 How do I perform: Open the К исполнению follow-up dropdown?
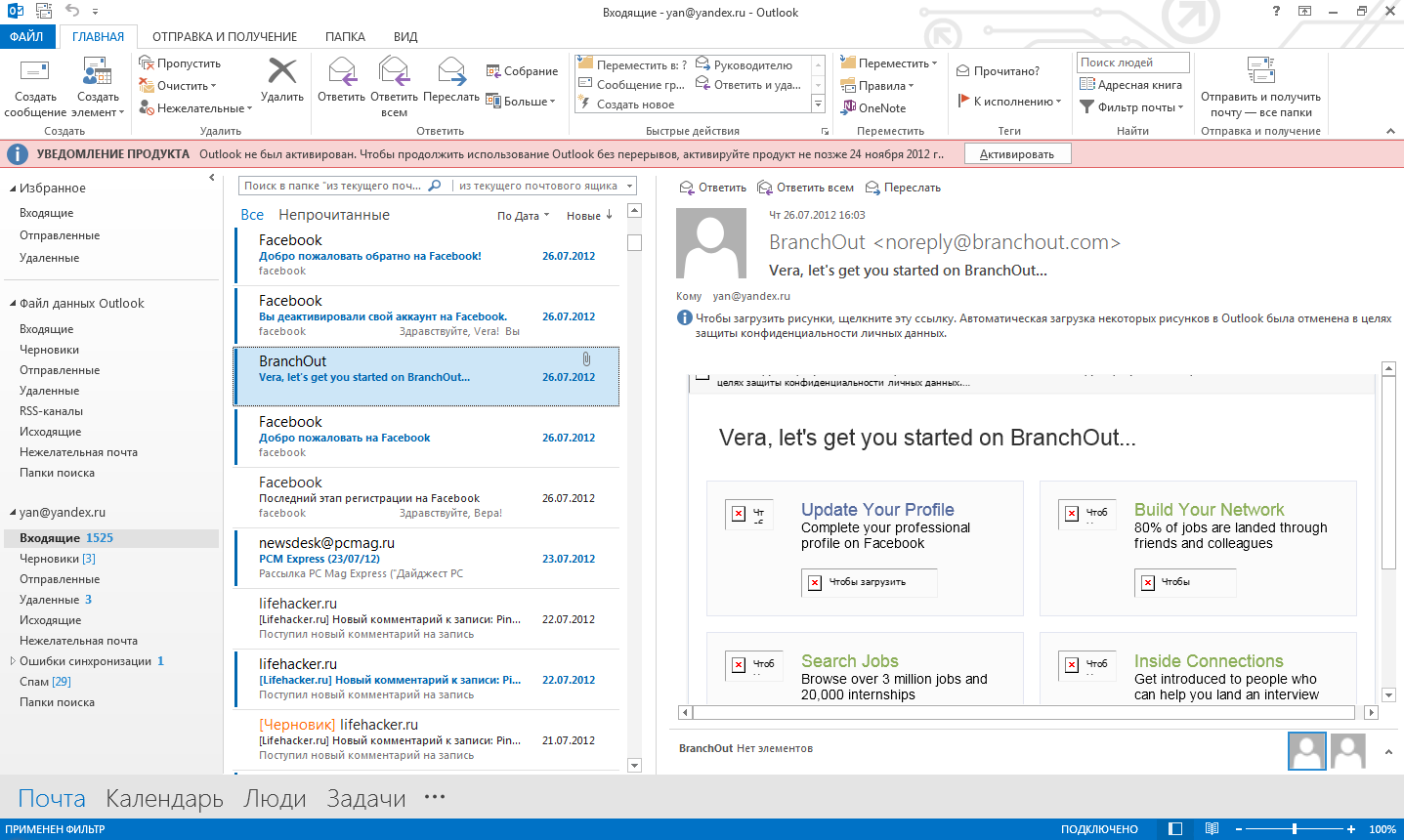pos(1008,102)
